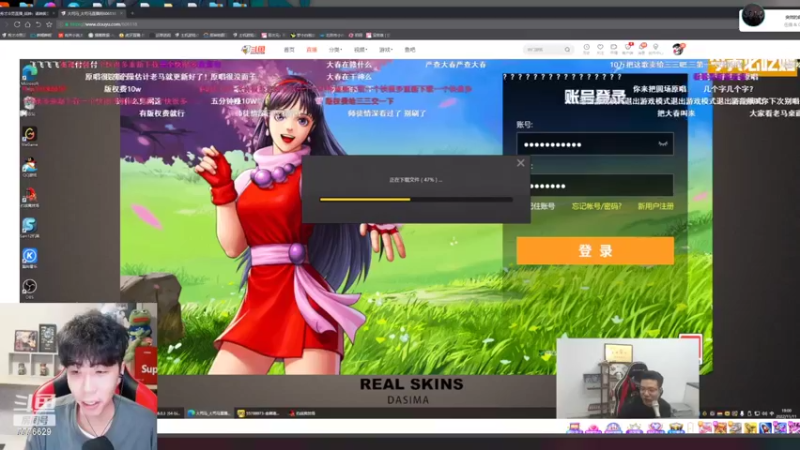Click the new user registration link
The height and width of the screenshot is (450, 800).
tap(655, 206)
